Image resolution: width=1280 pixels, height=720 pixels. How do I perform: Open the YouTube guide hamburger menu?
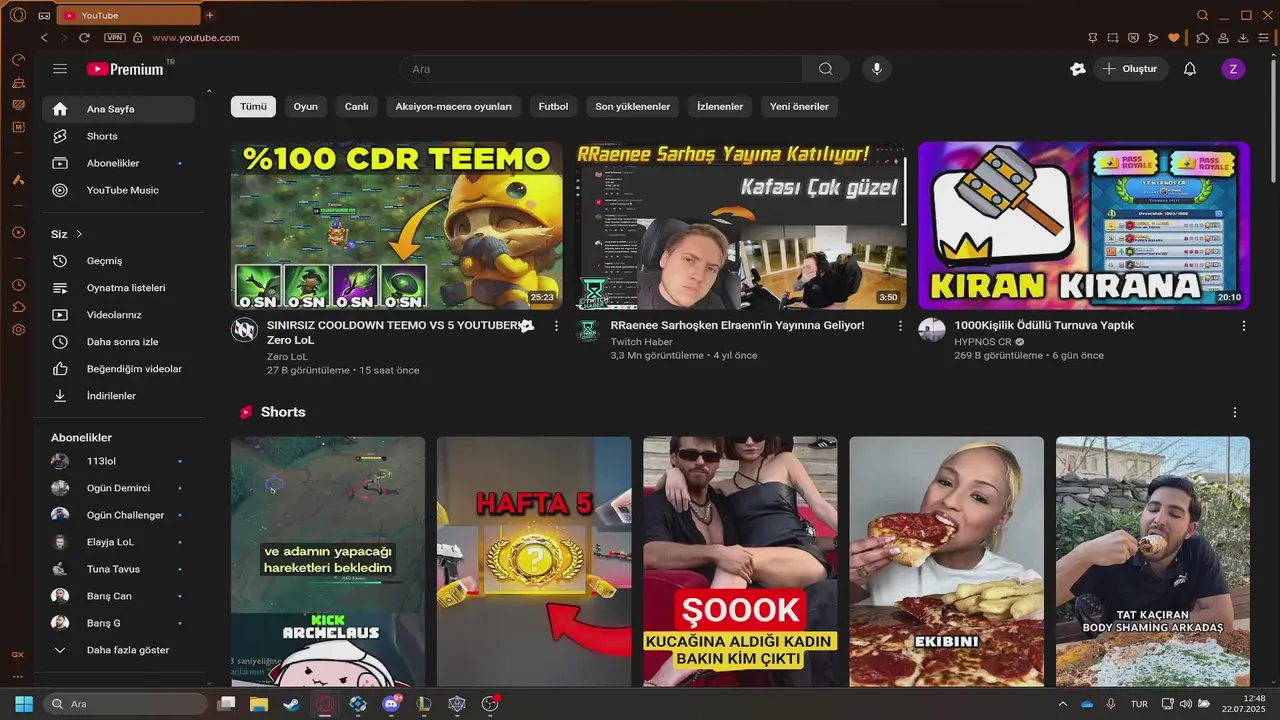pyautogui.click(x=60, y=69)
